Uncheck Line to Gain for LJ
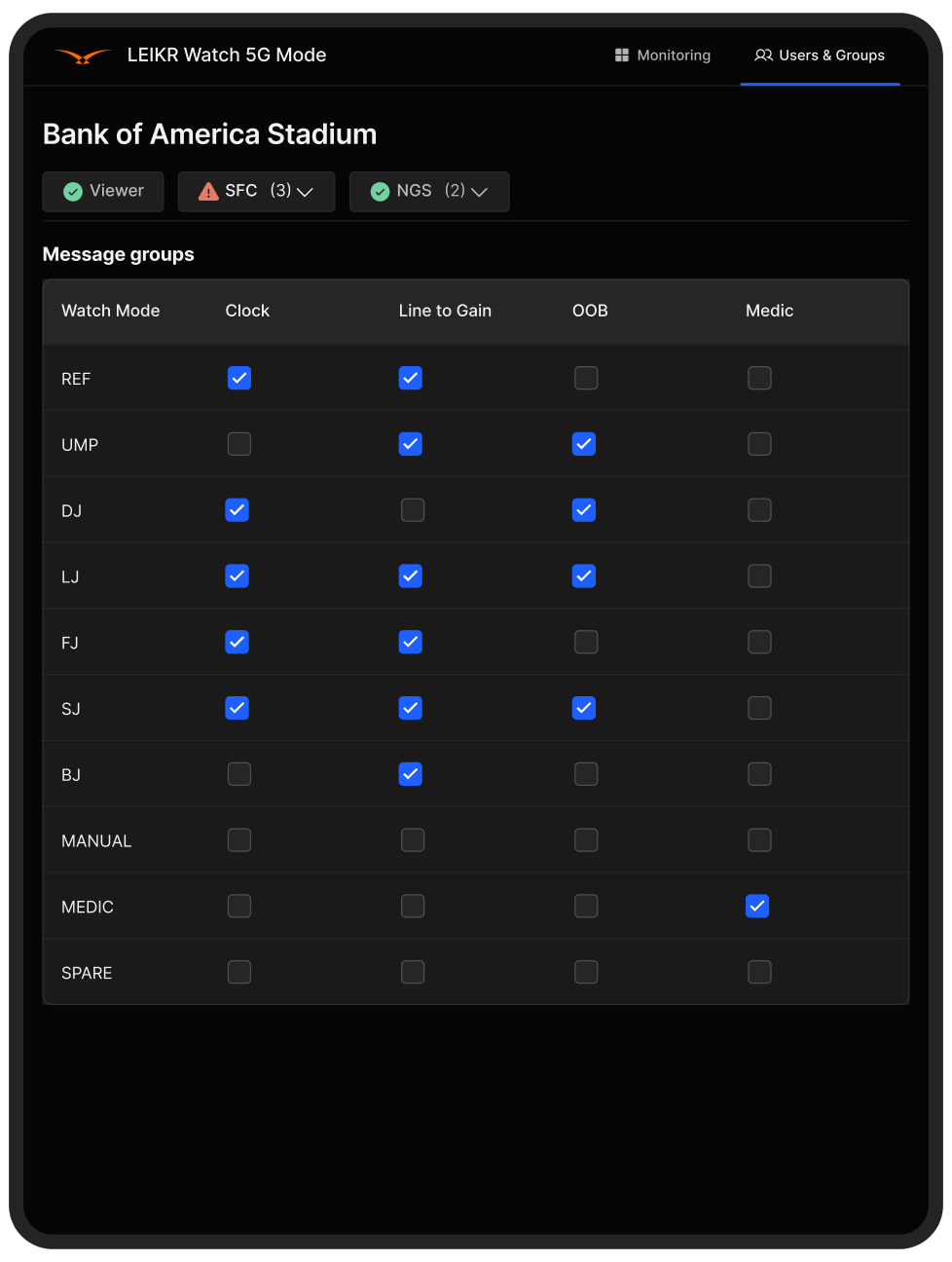 pos(410,575)
